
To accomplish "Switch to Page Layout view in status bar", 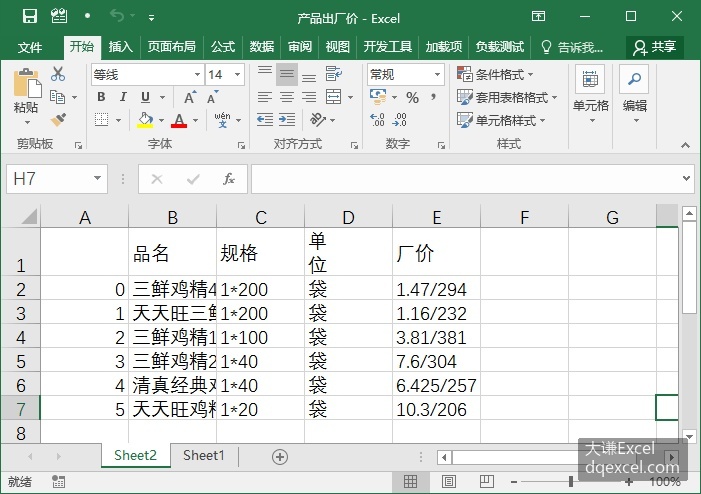I will (448, 481).
